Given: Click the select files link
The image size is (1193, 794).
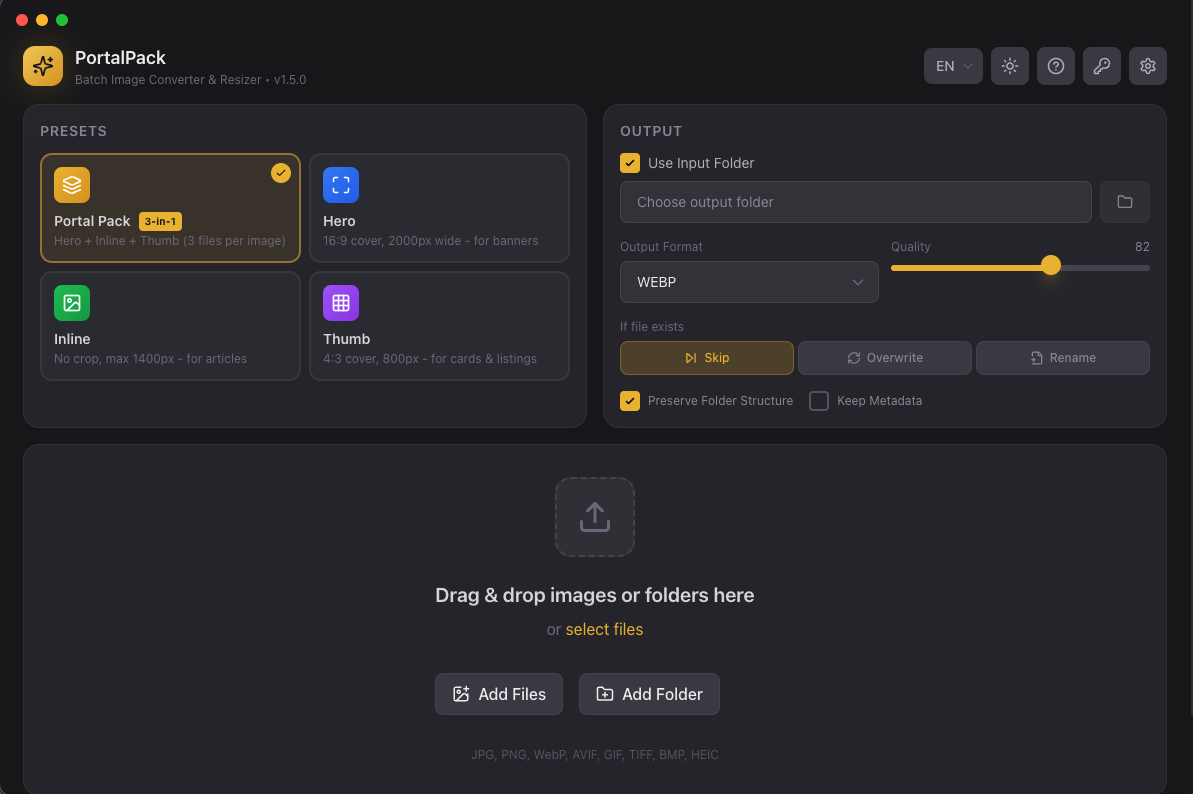Looking at the screenshot, I should [x=604, y=629].
